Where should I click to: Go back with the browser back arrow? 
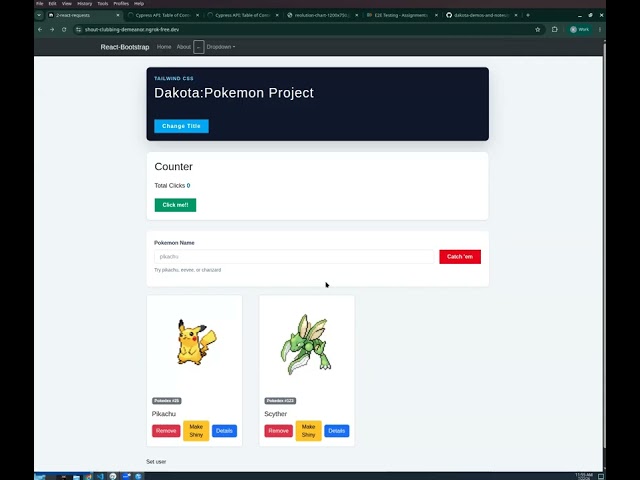40,29
